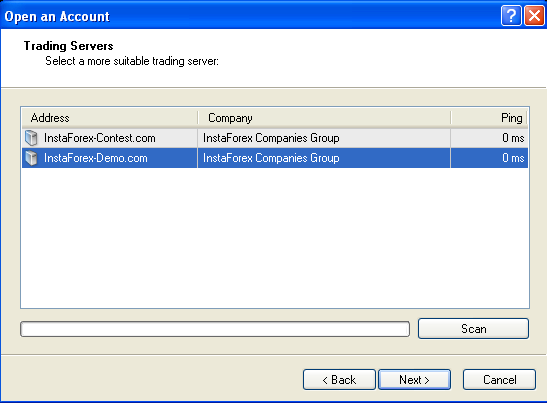Click the server icon beside InstaForex-Demo.com
This screenshot has width=550, height=403.
pos(31,158)
